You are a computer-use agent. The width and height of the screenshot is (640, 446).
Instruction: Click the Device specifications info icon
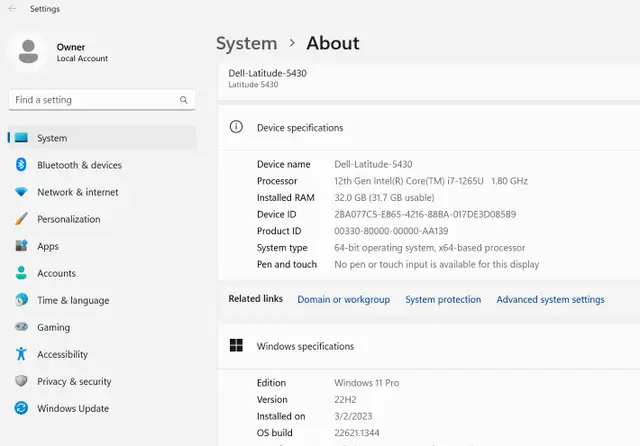coord(236,127)
